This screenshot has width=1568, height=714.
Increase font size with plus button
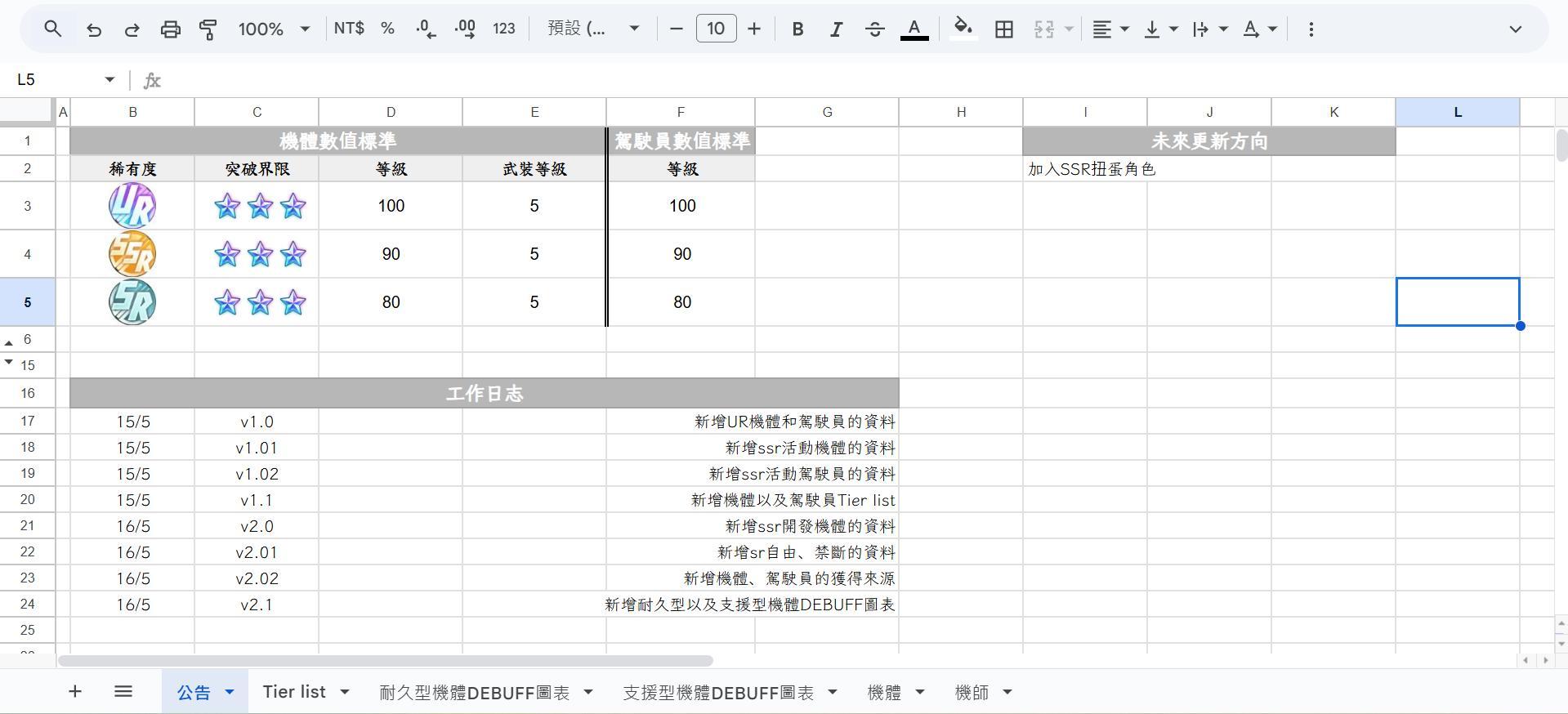(x=754, y=29)
